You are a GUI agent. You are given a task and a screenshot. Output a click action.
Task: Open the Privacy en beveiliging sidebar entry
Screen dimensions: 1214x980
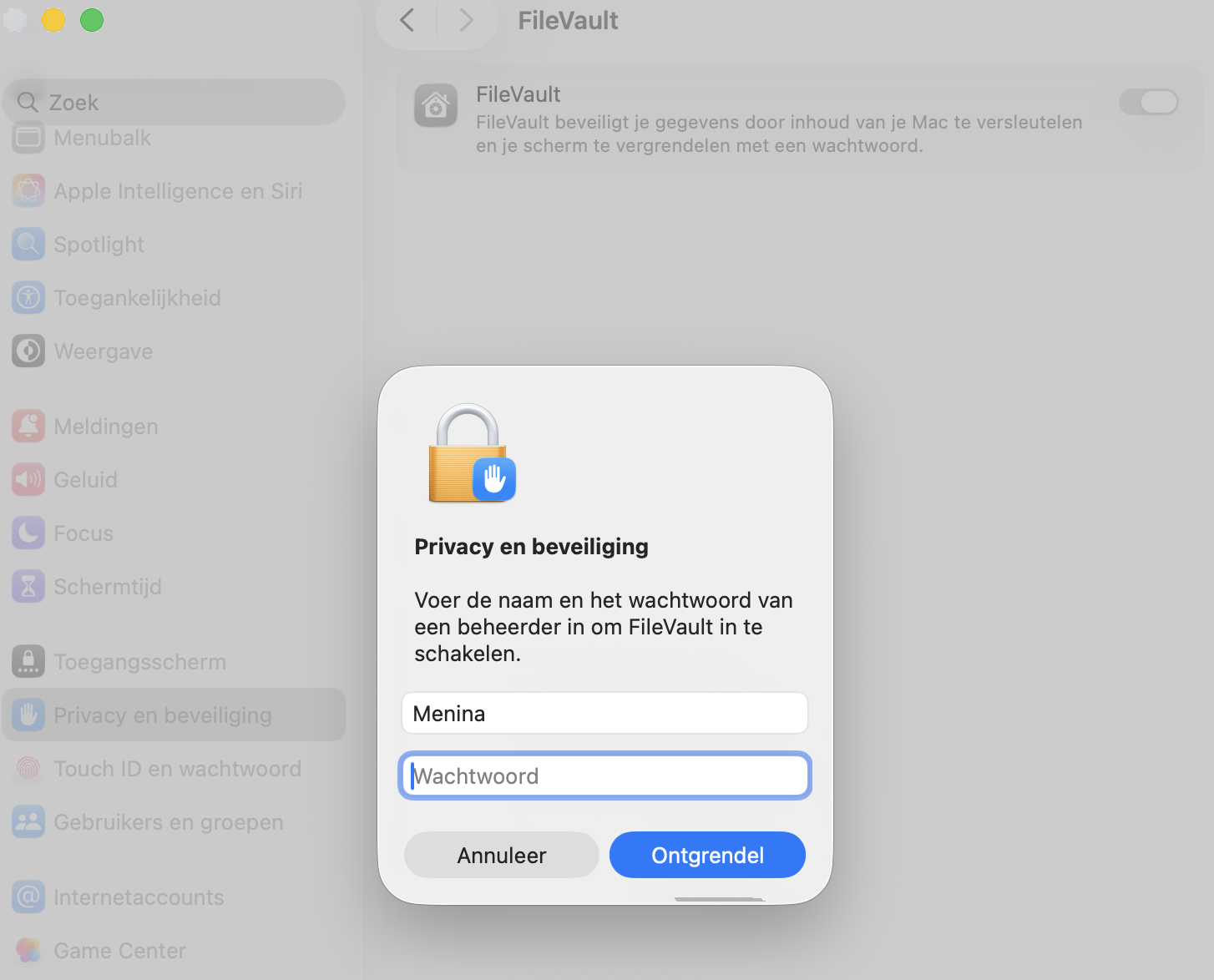[163, 715]
